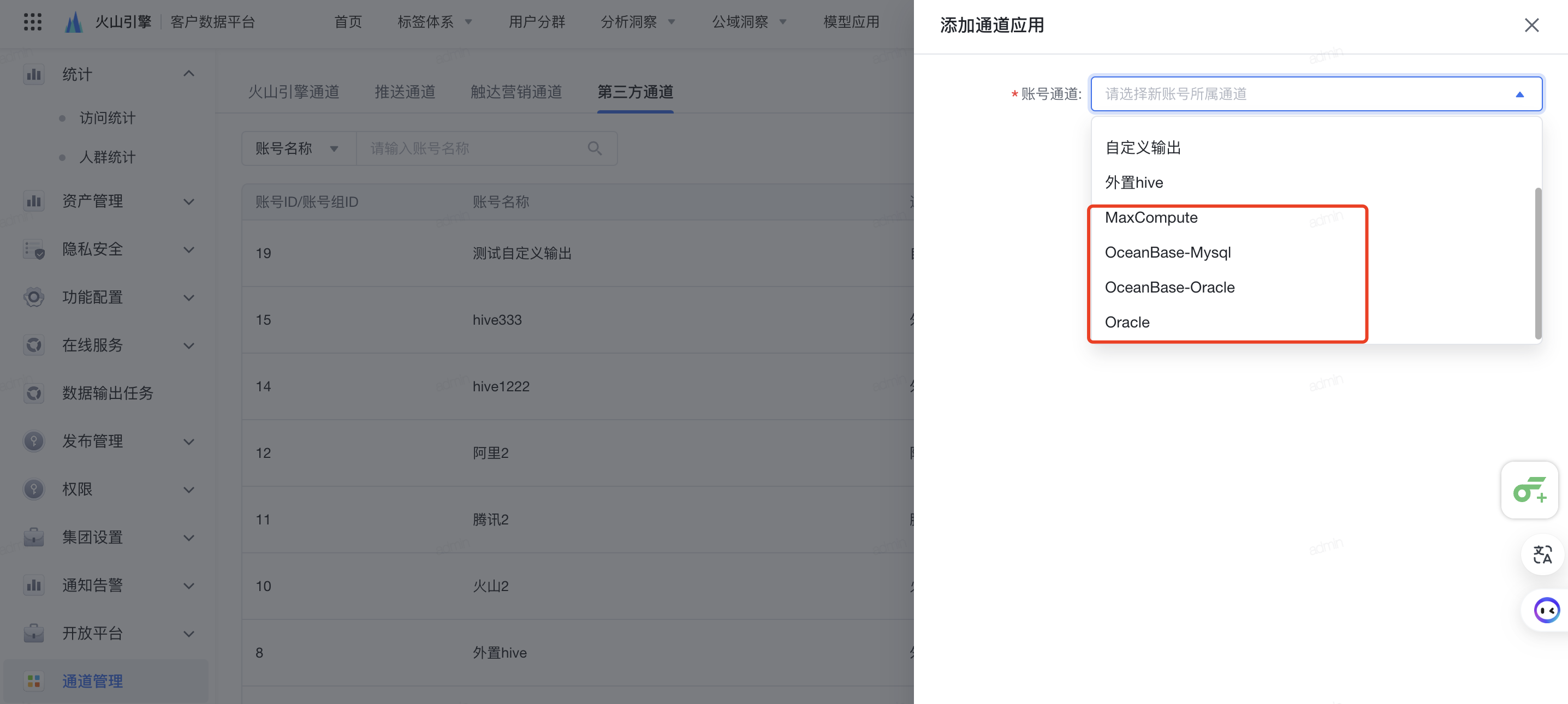Expand the 发布管理 menu section

click(x=189, y=441)
